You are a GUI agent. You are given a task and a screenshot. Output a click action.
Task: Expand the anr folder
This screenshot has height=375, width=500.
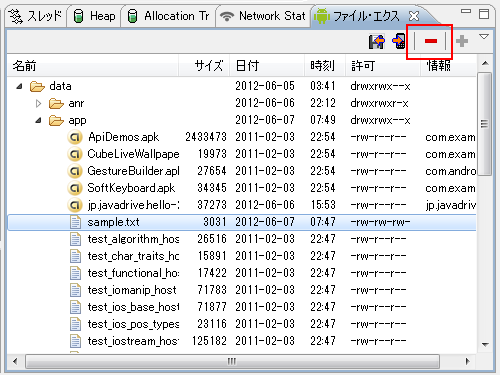pos(38,104)
